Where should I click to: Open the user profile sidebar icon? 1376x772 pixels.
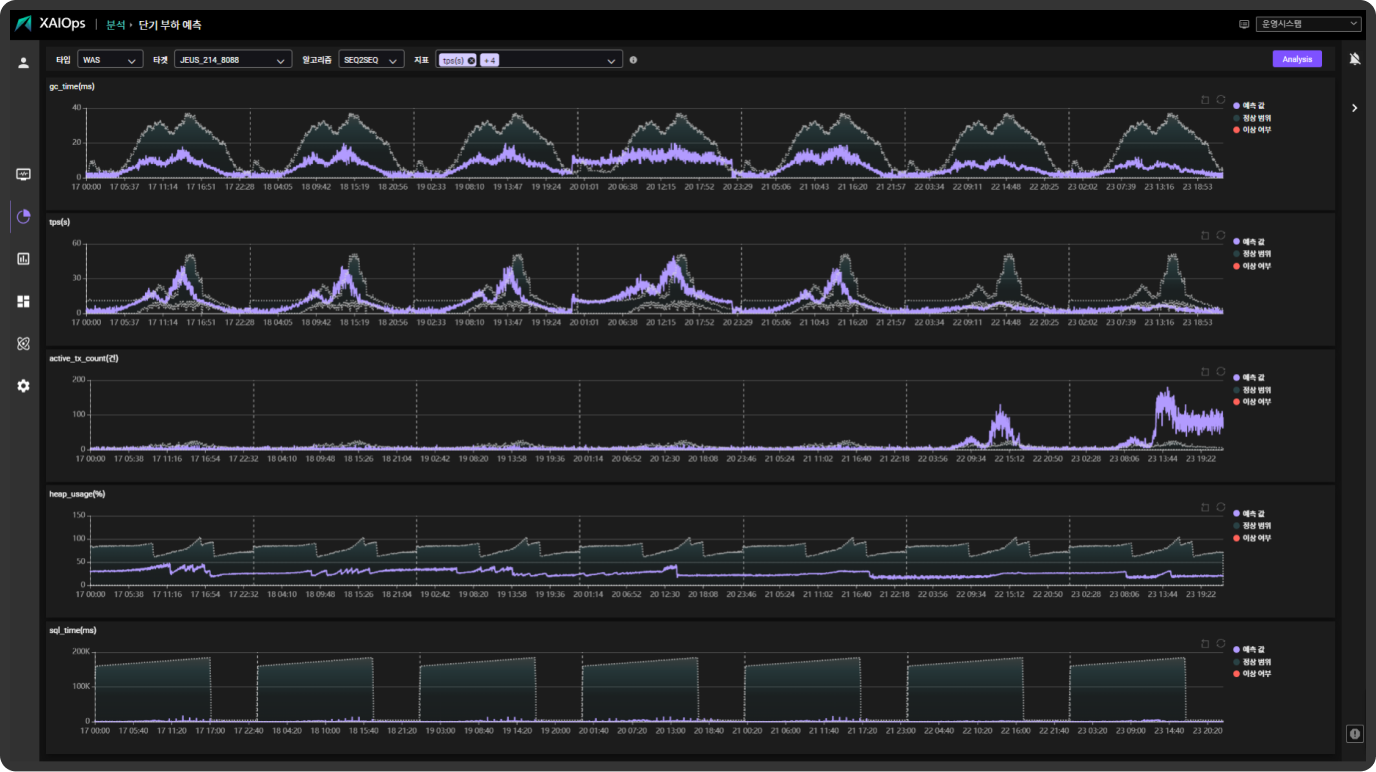pos(23,63)
